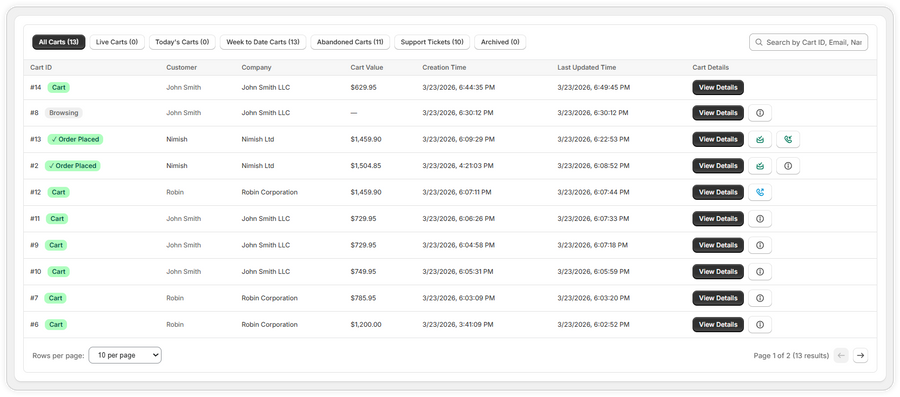Click John Smith LLC in cart #14 row
900x397 pixels.
[266, 87]
